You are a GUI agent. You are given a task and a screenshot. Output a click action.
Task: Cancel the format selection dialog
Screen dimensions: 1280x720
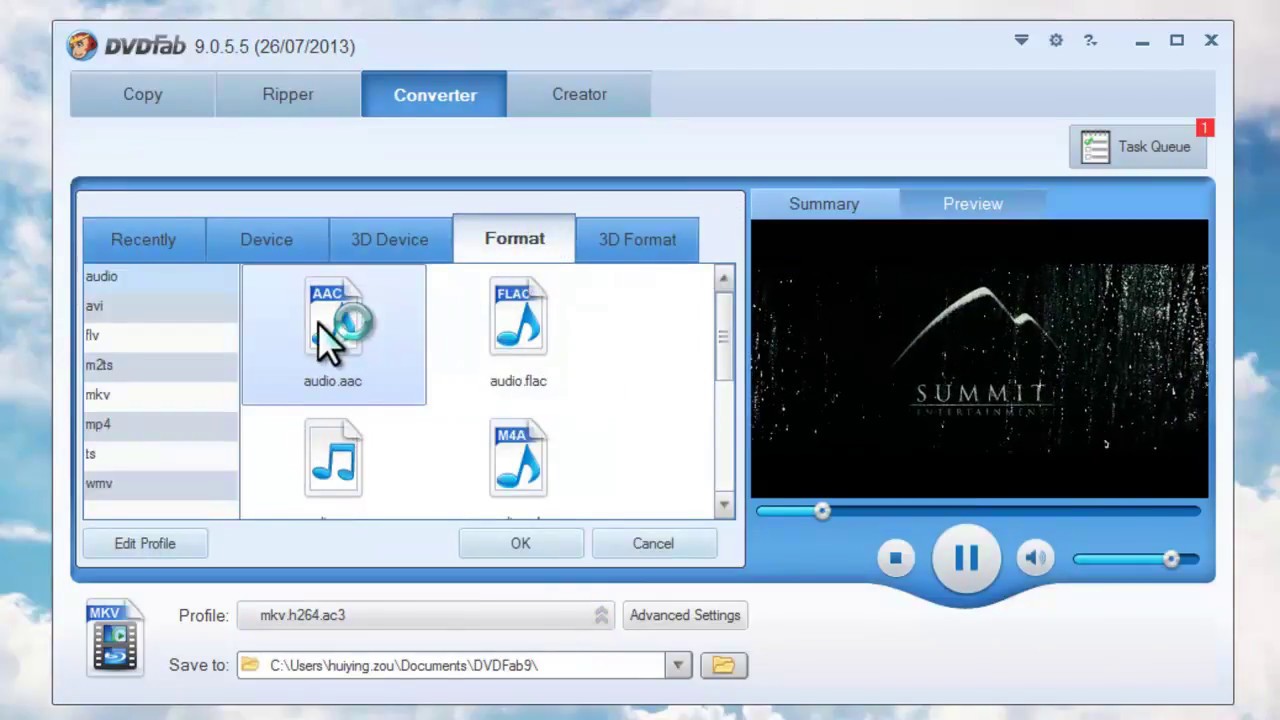pos(653,543)
